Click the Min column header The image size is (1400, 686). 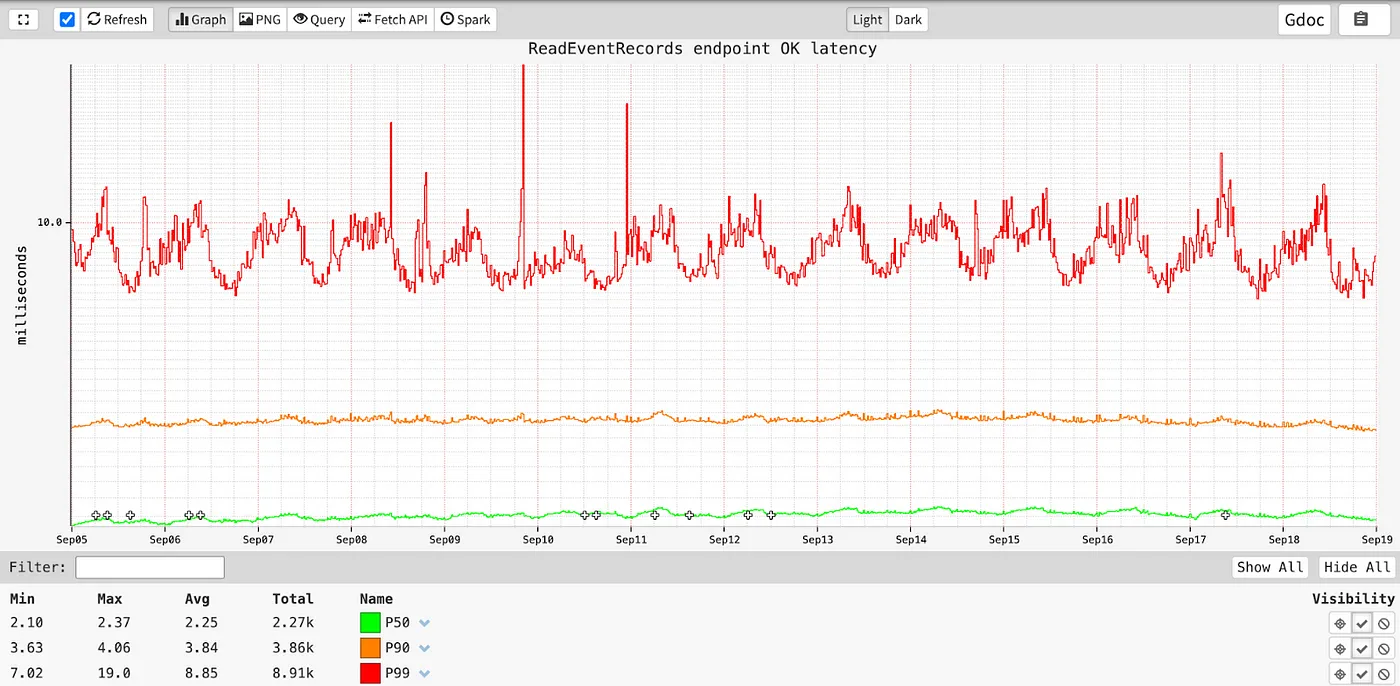tap(22, 599)
